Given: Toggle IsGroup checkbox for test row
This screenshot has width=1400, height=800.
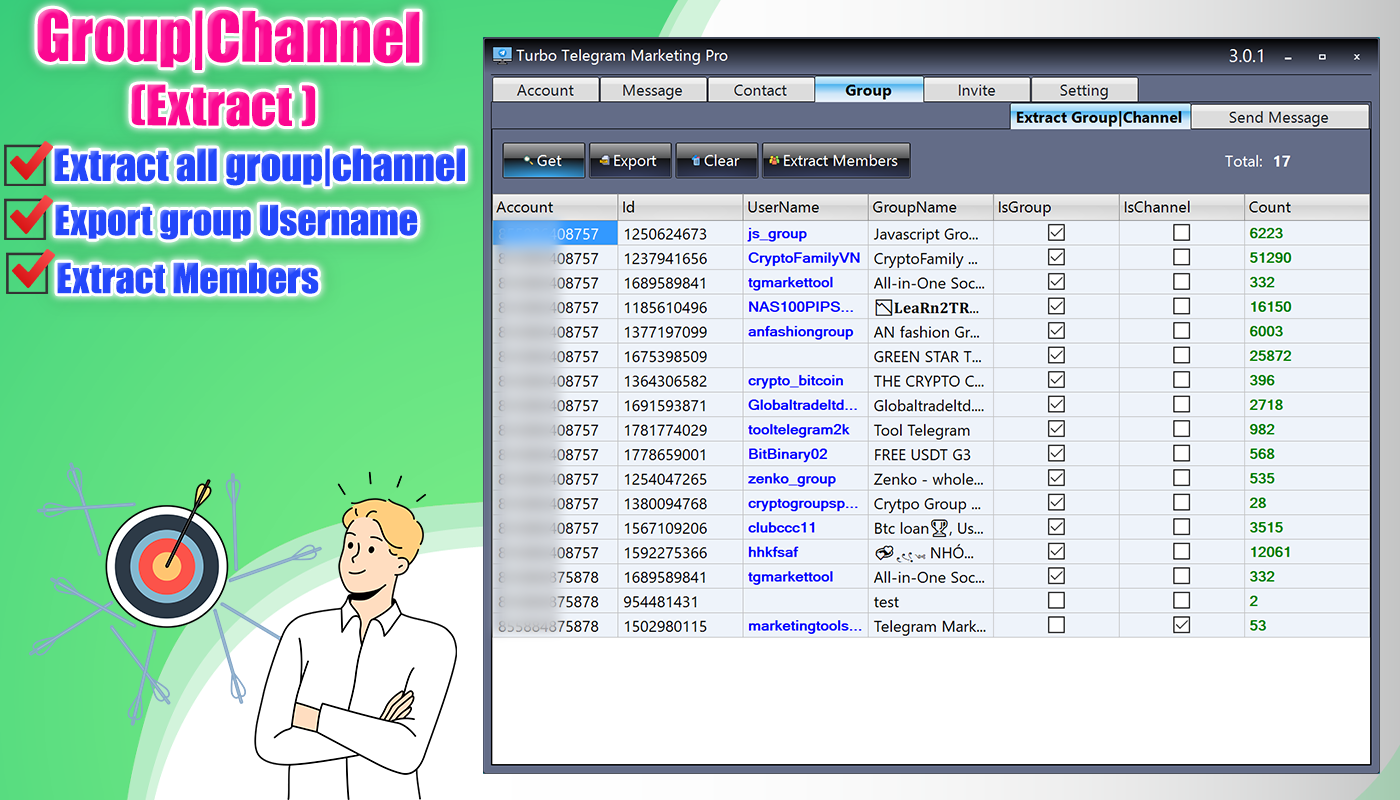Looking at the screenshot, I should [1056, 601].
